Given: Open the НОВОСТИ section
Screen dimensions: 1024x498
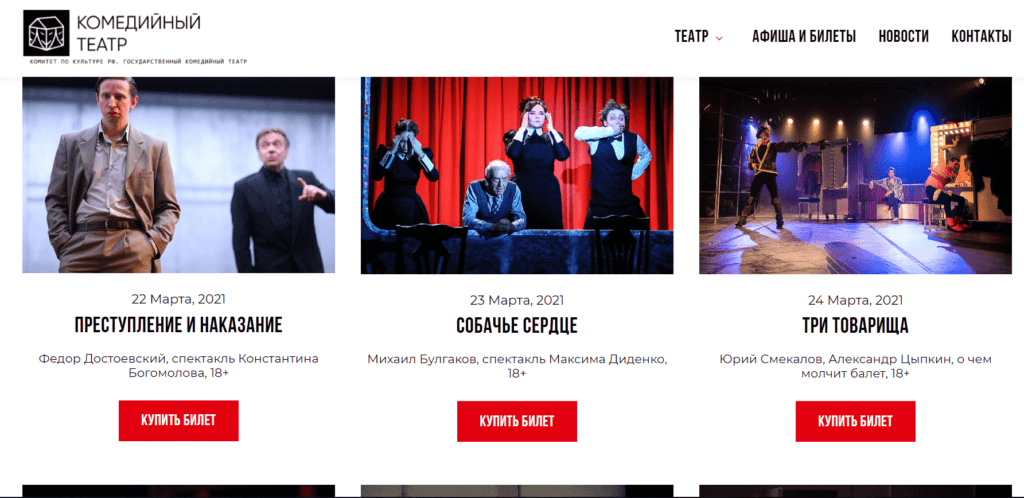Looking at the screenshot, I should [x=903, y=37].
